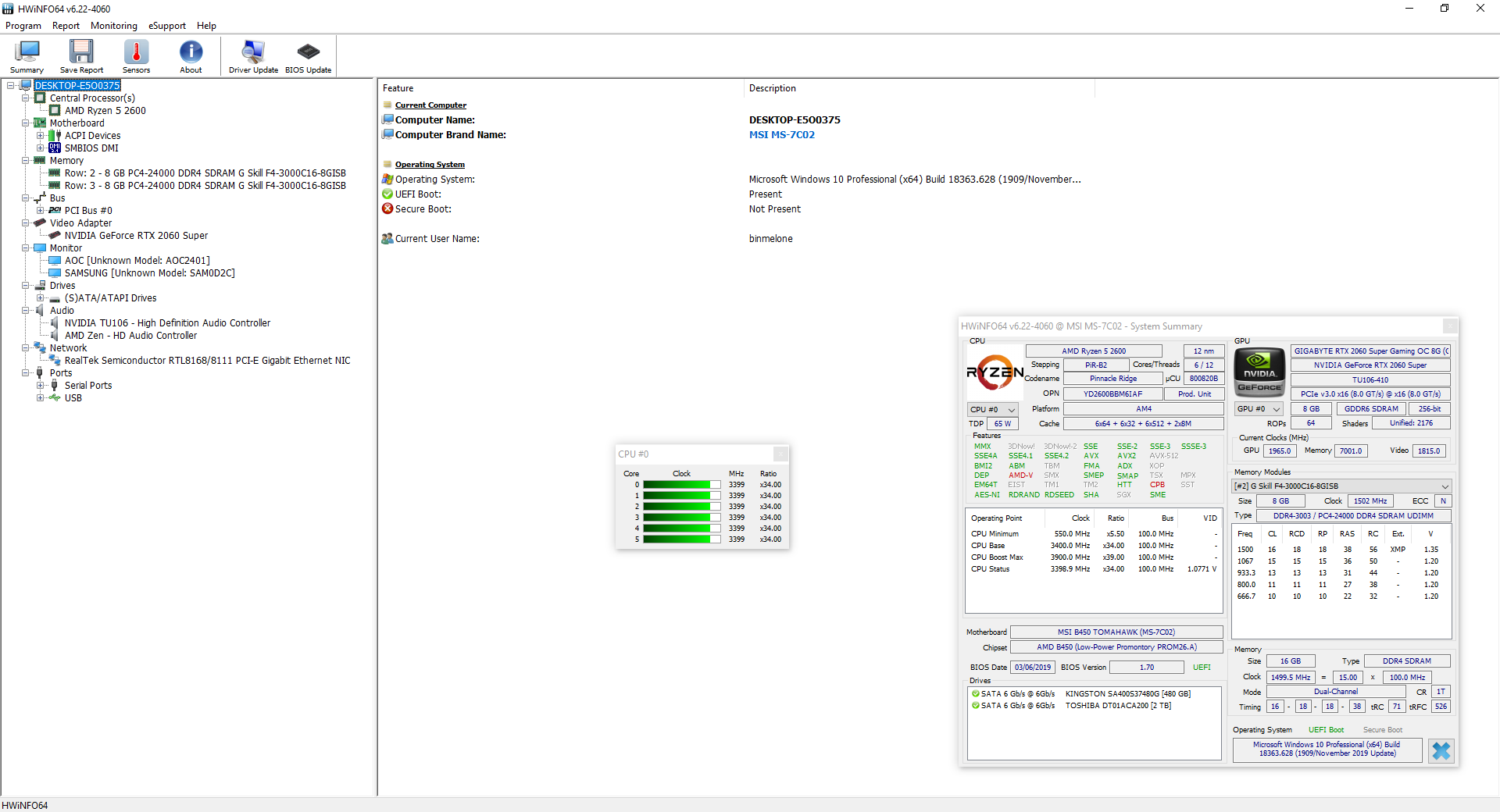Select the DESKTOP-E500375 tree label
This screenshot has width=1500, height=812.
click(77, 86)
